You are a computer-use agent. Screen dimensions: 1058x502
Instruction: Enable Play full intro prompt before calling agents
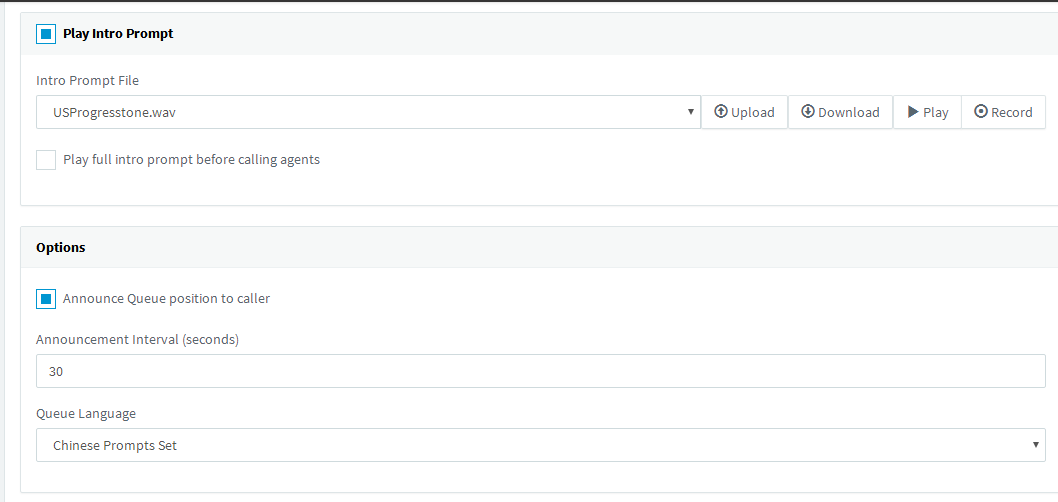click(x=46, y=160)
